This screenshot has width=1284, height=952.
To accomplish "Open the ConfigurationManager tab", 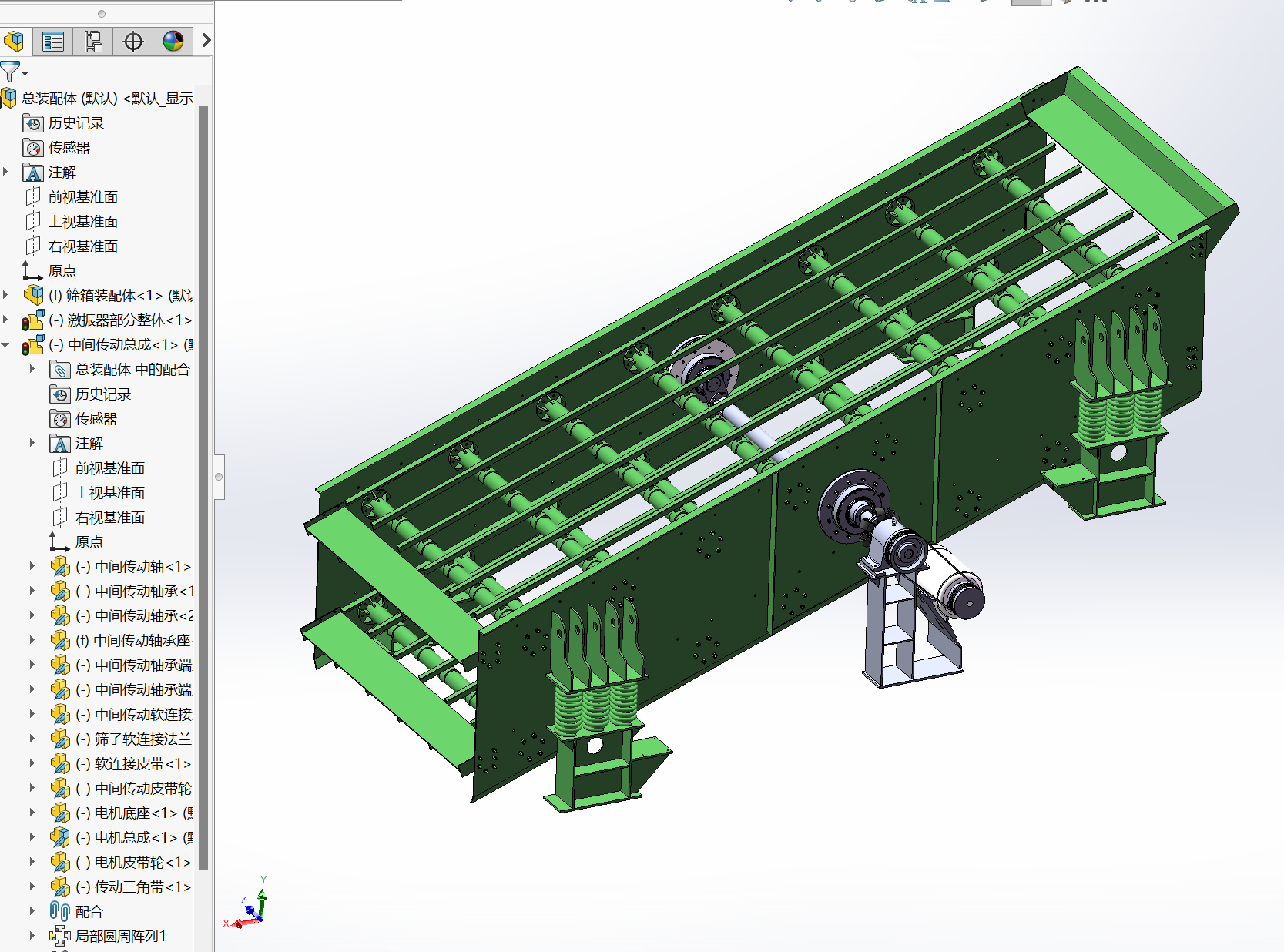I will [93, 41].
